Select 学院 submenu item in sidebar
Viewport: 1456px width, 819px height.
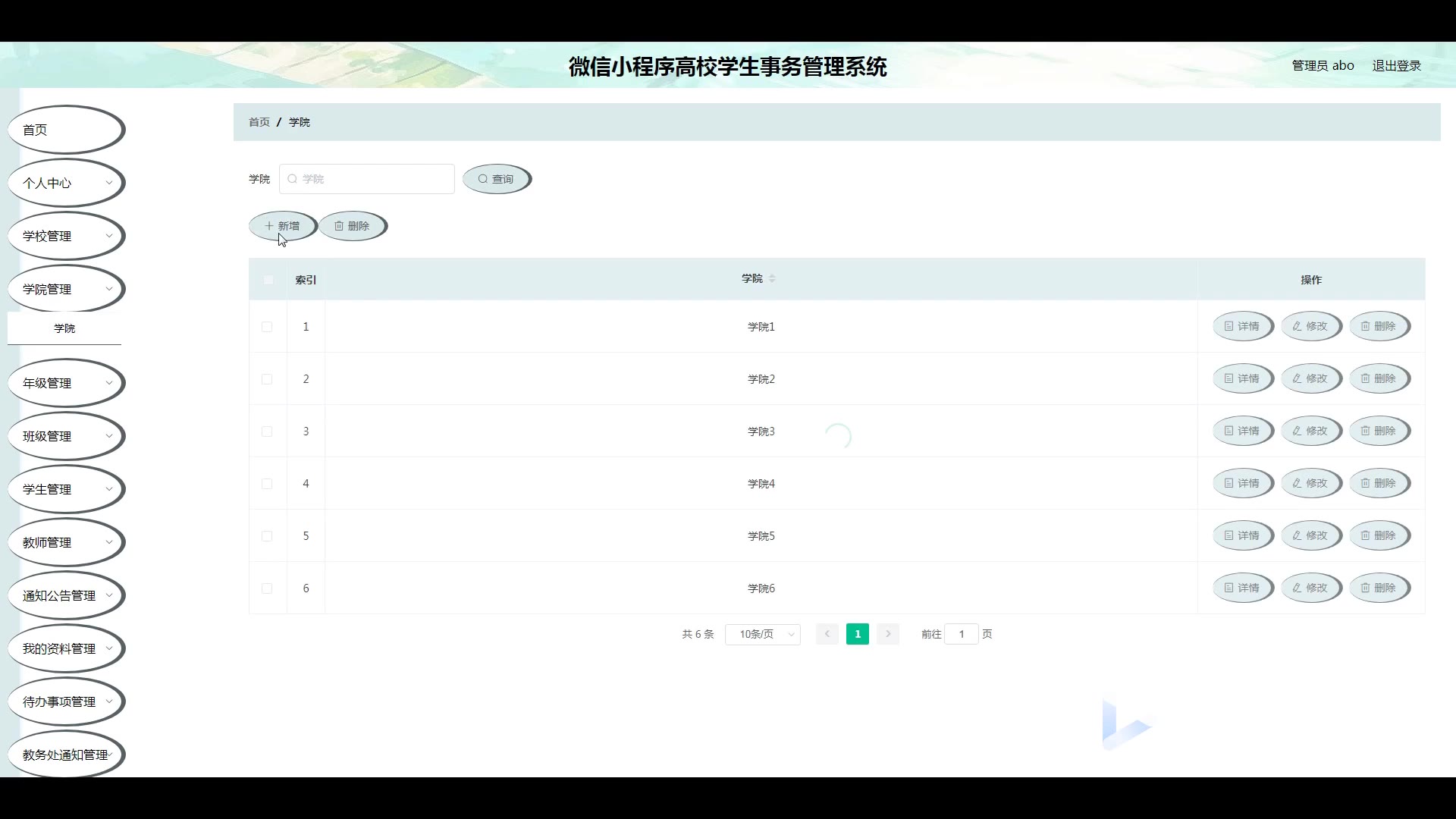tap(64, 328)
